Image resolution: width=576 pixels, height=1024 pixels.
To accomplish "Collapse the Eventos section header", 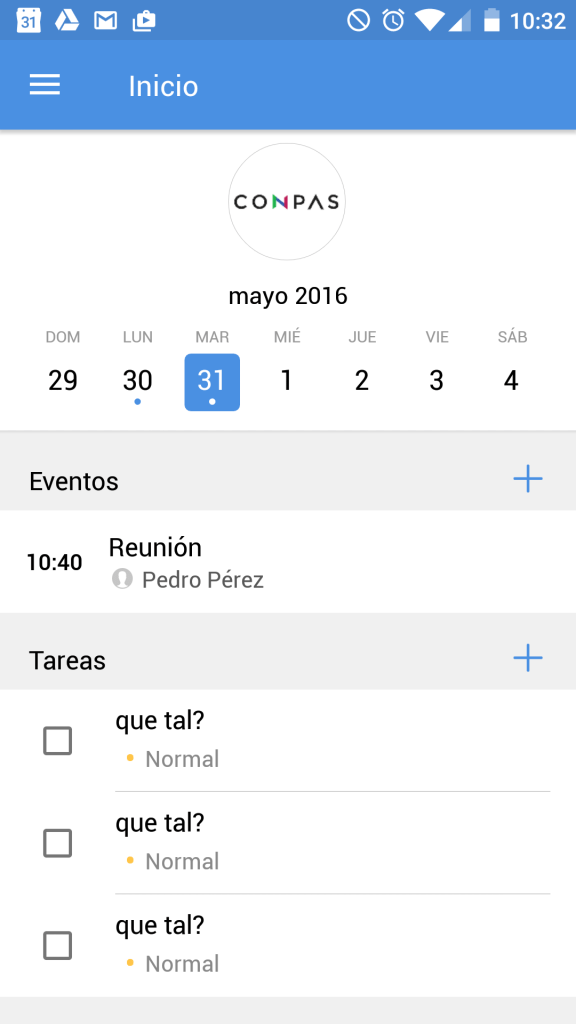I will pyautogui.click(x=74, y=481).
